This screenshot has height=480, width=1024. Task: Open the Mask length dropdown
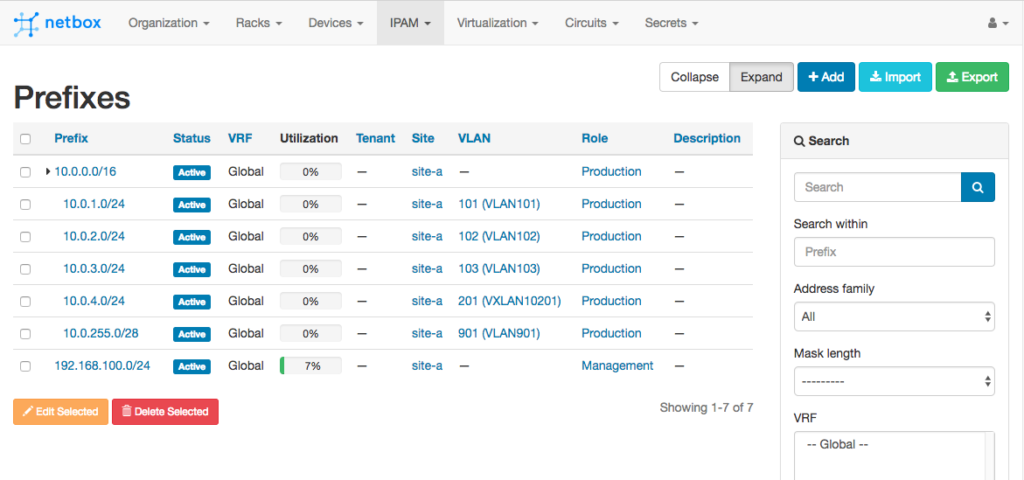pyautogui.click(x=894, y=381)
